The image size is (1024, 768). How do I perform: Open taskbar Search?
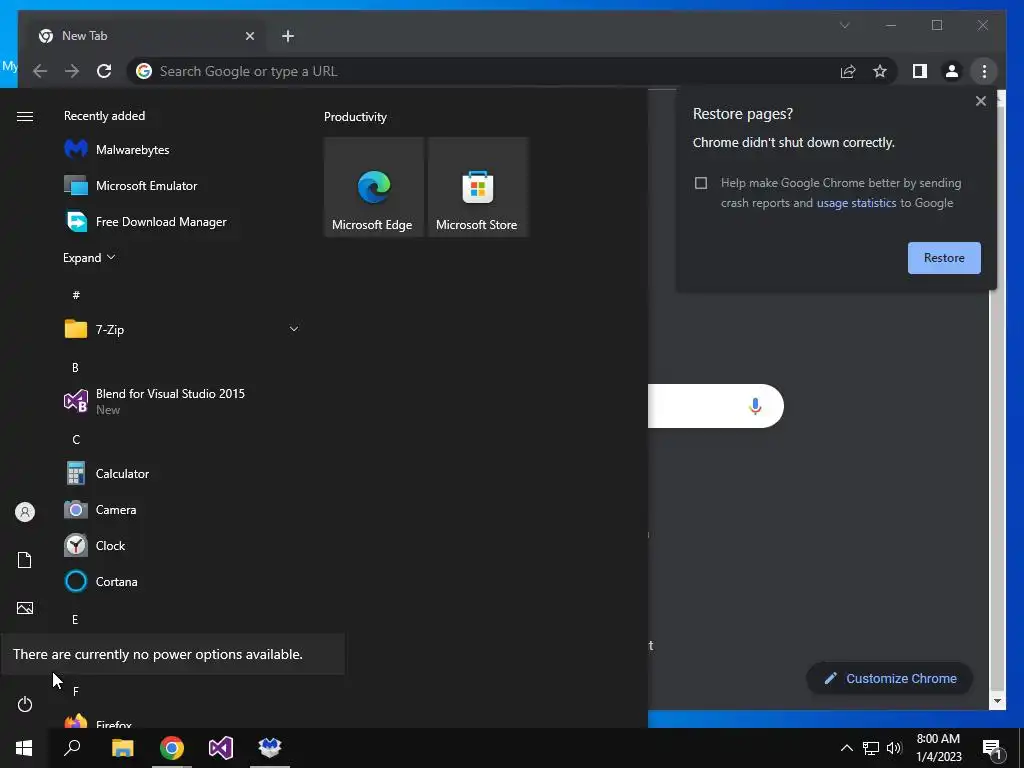coord(72,748)
